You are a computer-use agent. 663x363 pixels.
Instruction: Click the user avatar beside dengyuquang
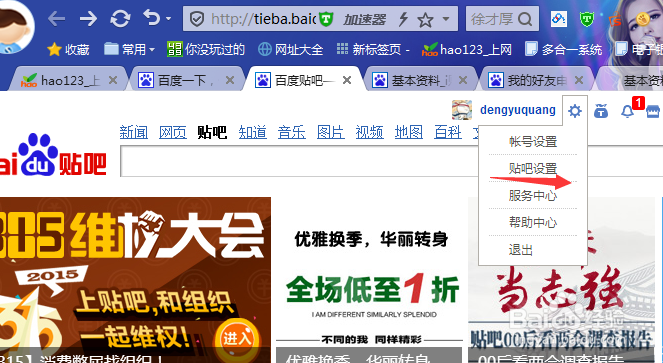pos(462,110)
